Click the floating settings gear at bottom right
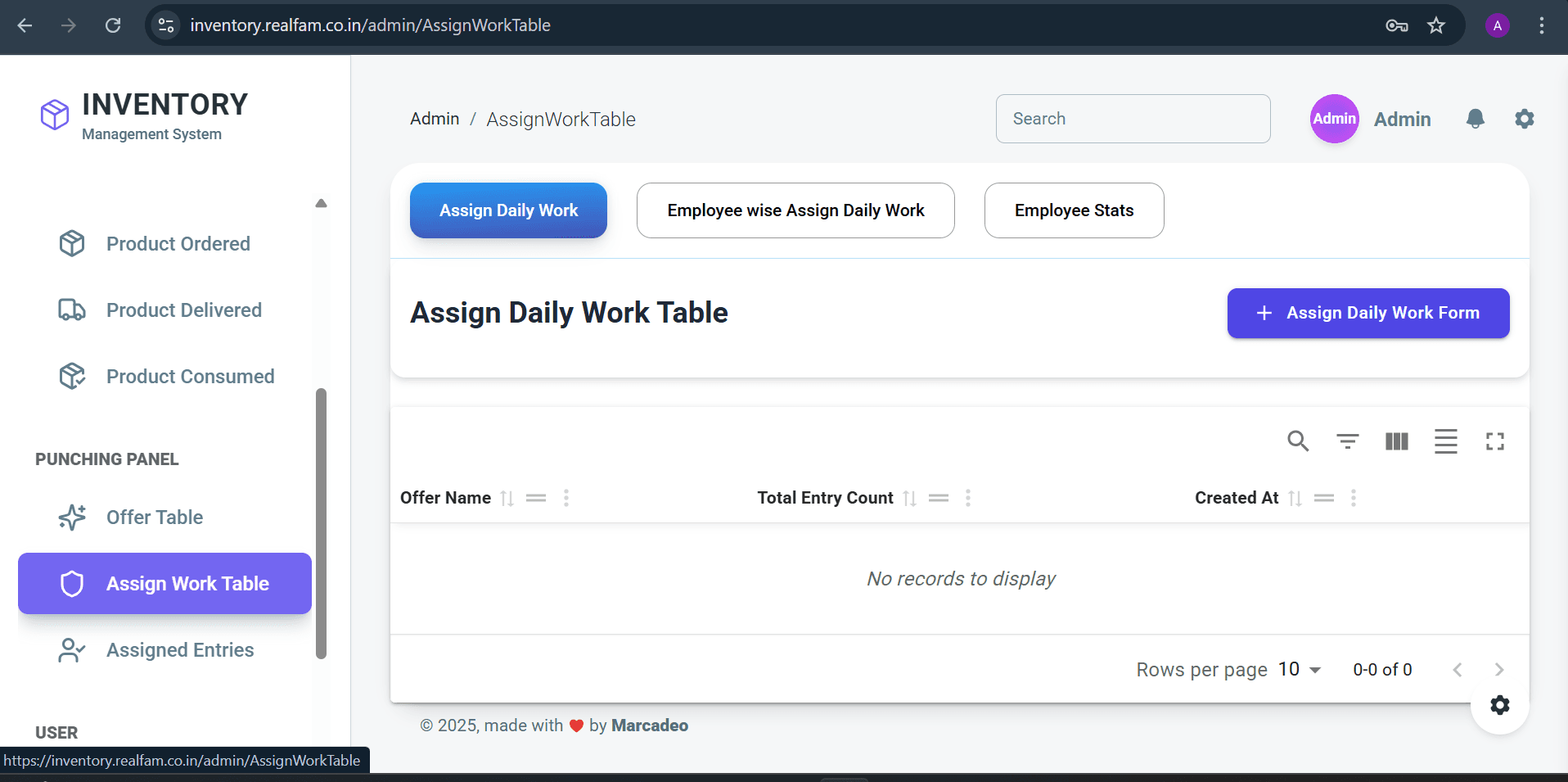Screen dimensions: 1568x782 1500,705
